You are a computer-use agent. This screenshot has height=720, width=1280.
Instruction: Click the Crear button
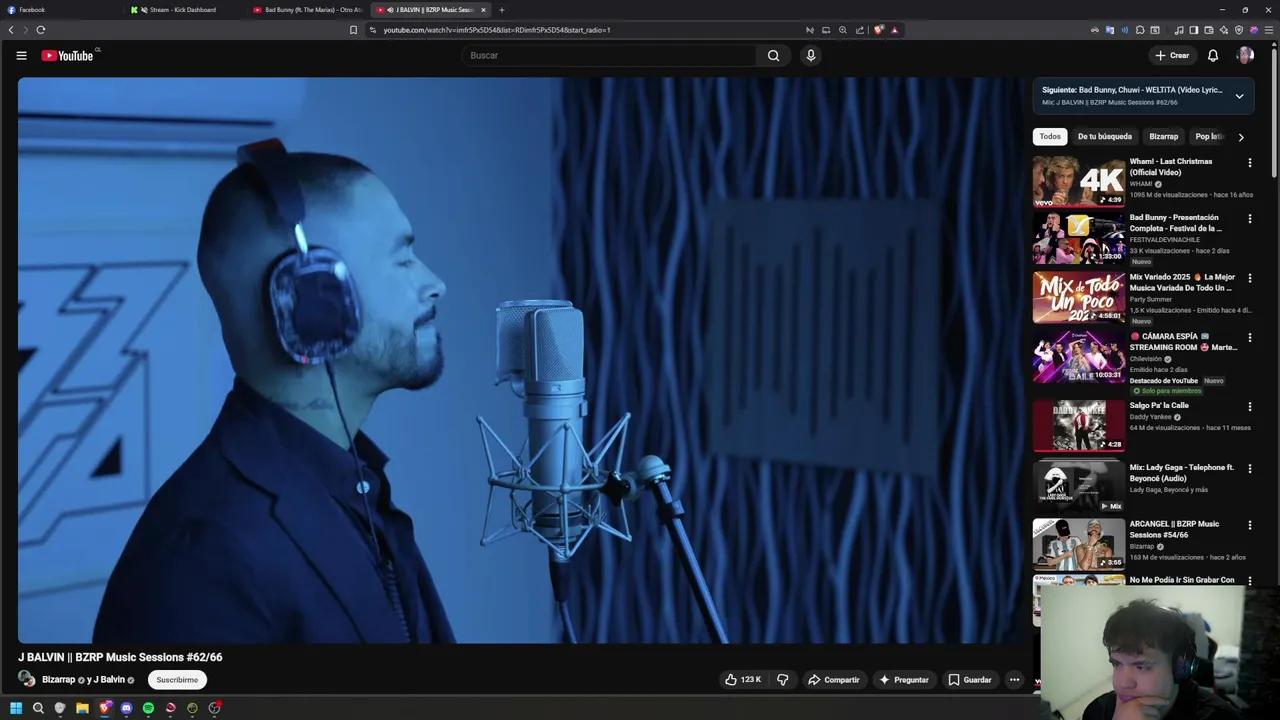1172,56
